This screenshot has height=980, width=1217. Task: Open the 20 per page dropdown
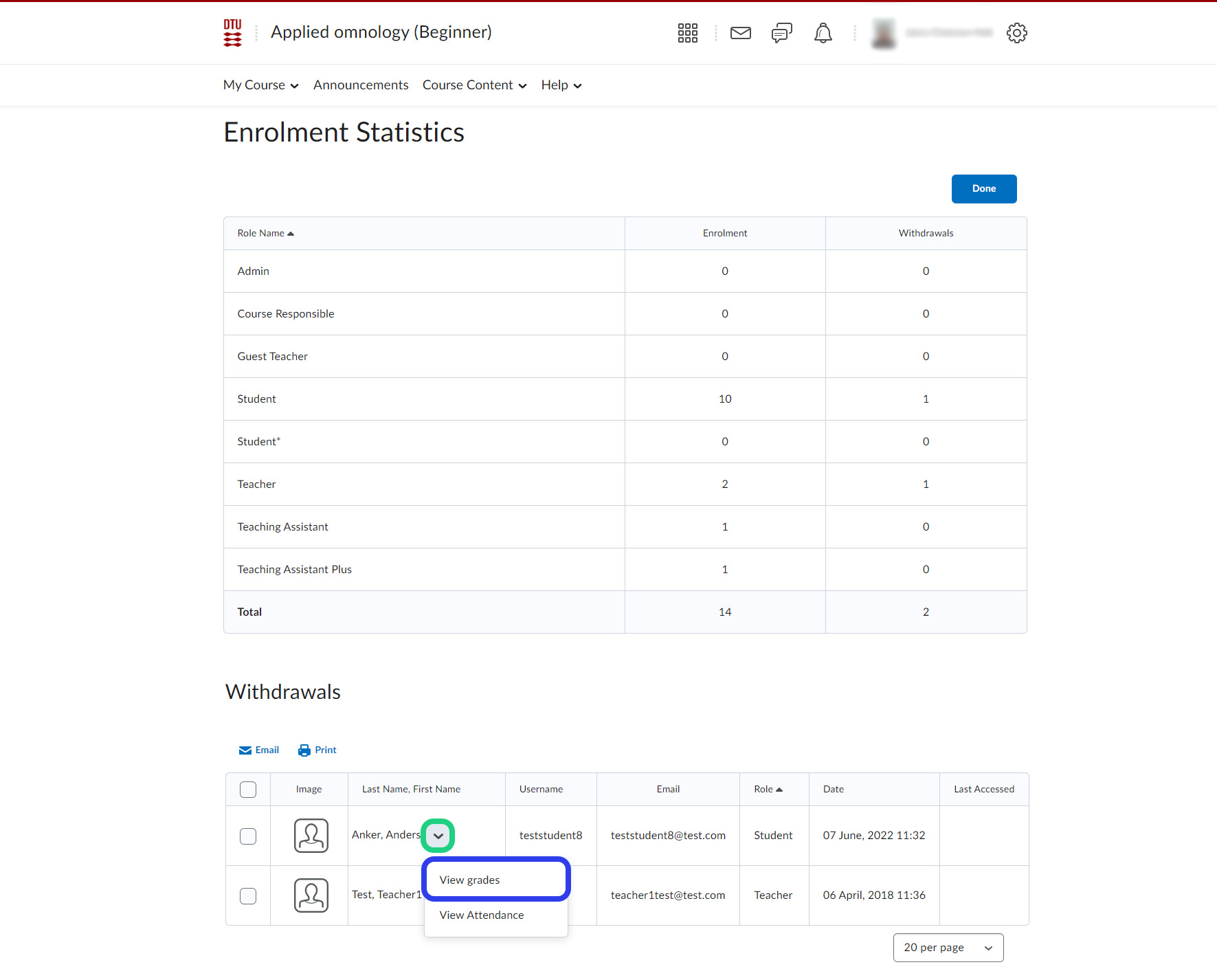(x=948, y=948)
